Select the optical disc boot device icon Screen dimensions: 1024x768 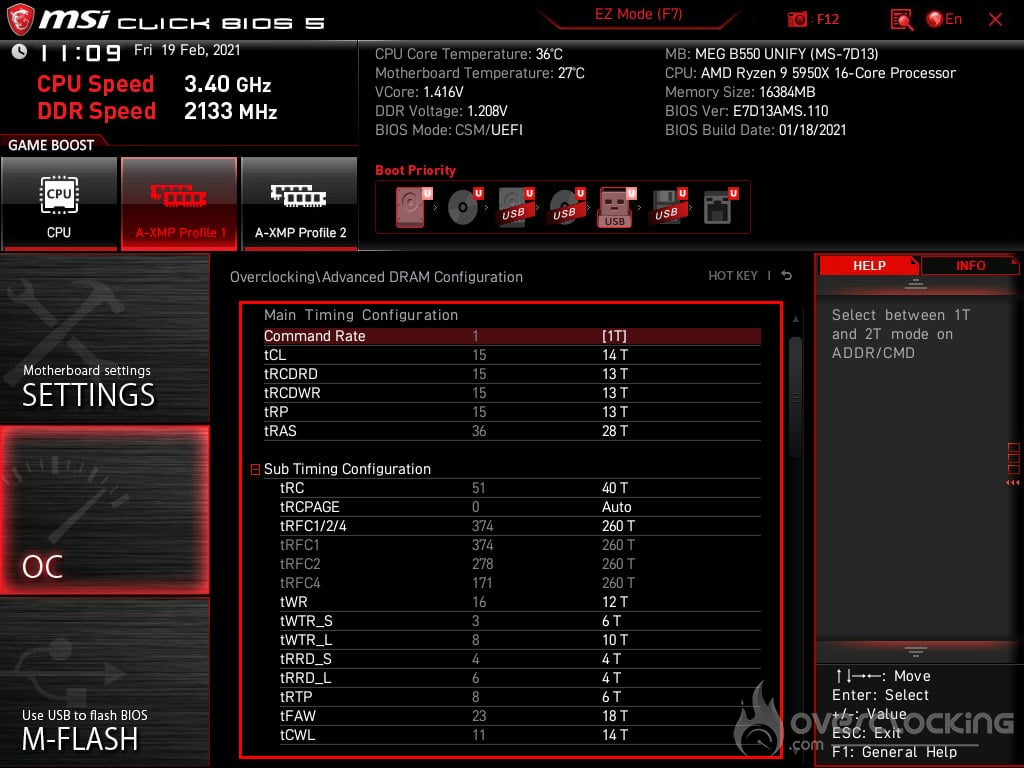pyautogui.click(x=464, y=206)
